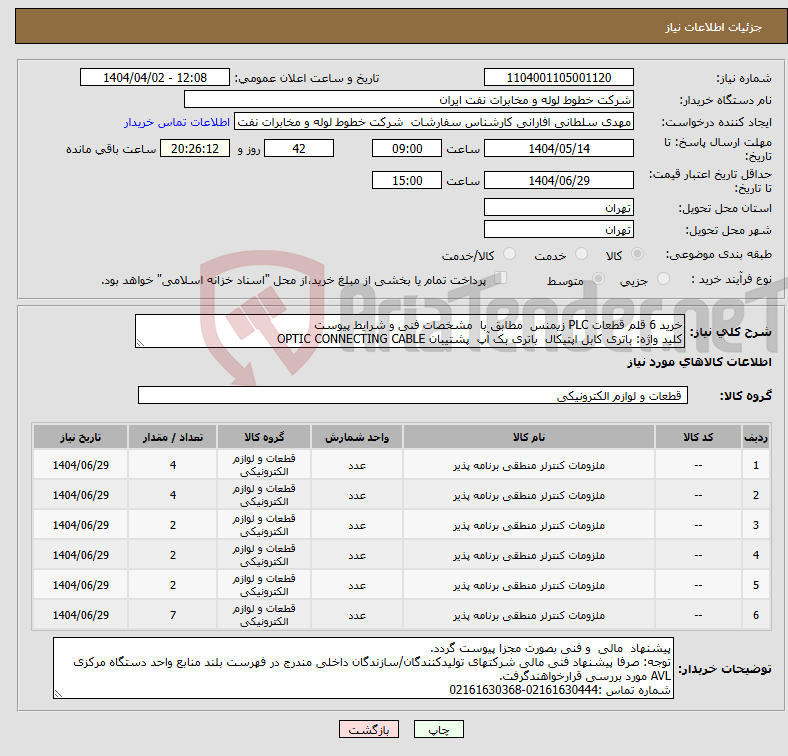Viewport: 788px width, 756px height.
Task: Toggle the treasury bonds payment checkbox
Action: (501, 278)
